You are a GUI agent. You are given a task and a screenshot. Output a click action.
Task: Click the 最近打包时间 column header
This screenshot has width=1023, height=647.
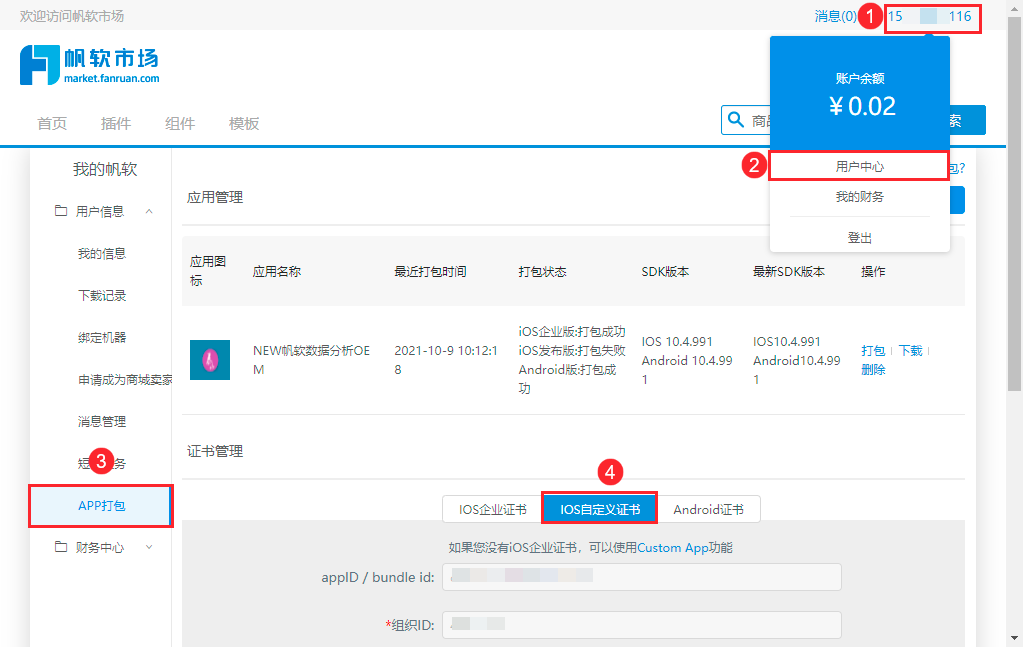[430, 271]
